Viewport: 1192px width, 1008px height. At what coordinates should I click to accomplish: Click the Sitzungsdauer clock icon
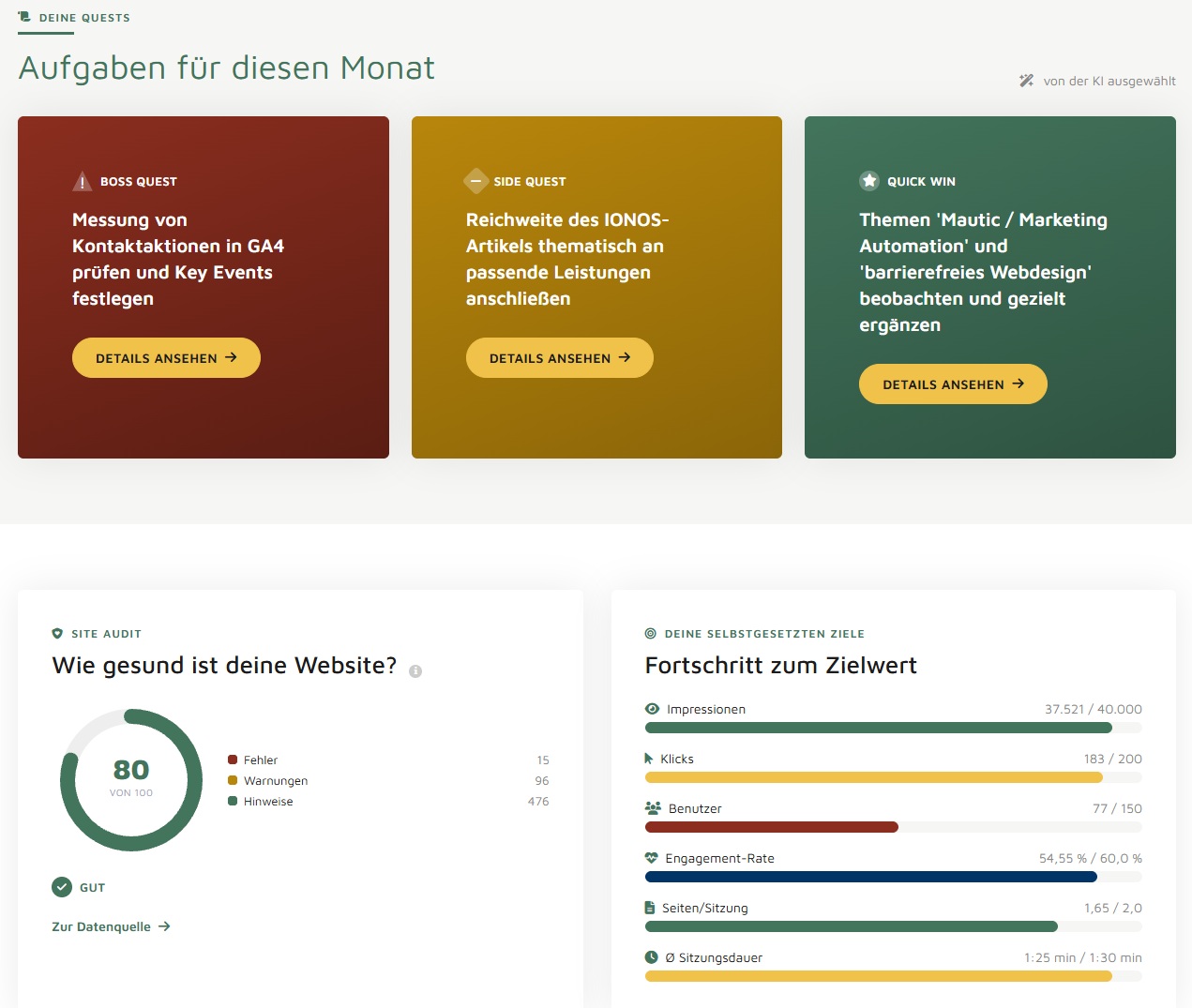pos(652,957)
